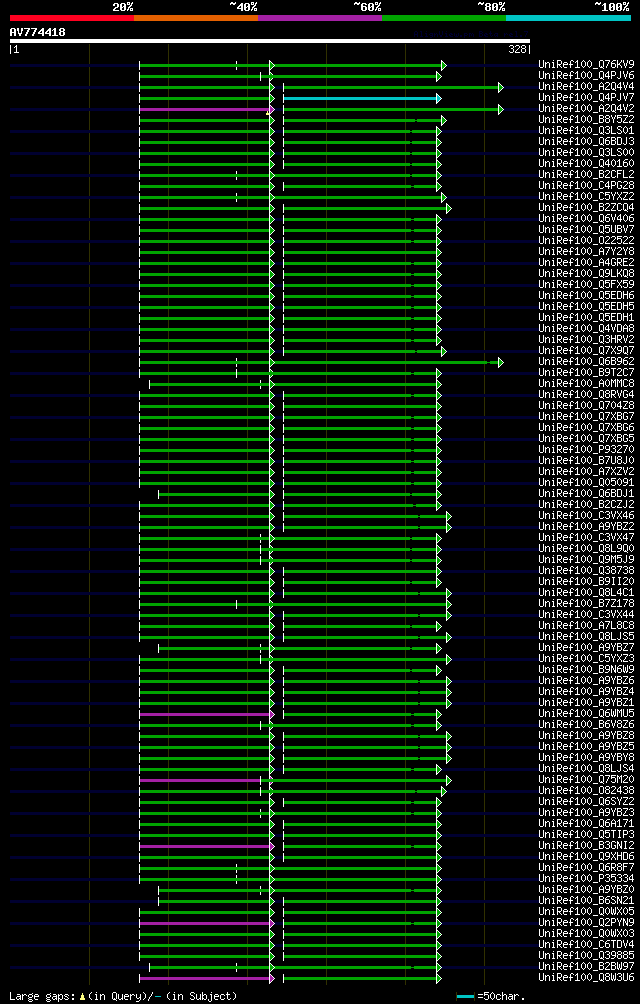Click the UniRef100_Q5FX59 label
640x1004 pixels.
click(x=586, y=284)
